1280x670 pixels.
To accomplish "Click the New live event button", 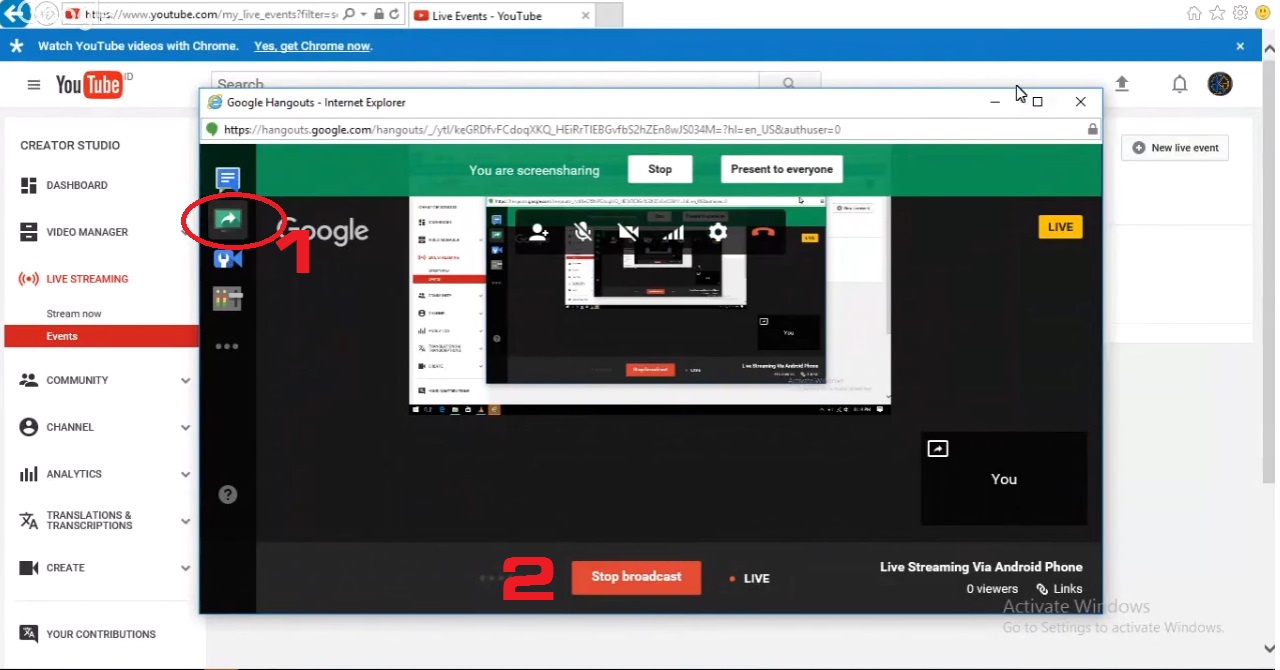I will pos(1175,148).
